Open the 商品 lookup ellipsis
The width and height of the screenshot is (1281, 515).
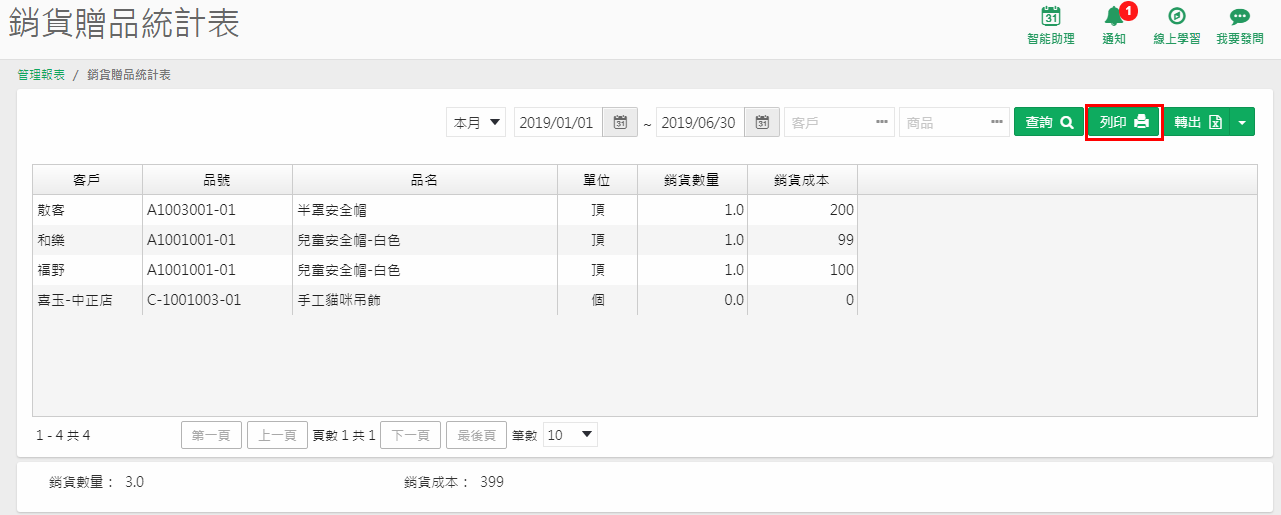997,122
